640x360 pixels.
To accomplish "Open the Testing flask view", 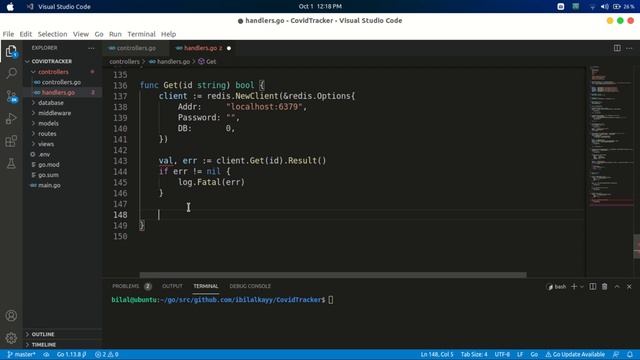I will (11, 164).
